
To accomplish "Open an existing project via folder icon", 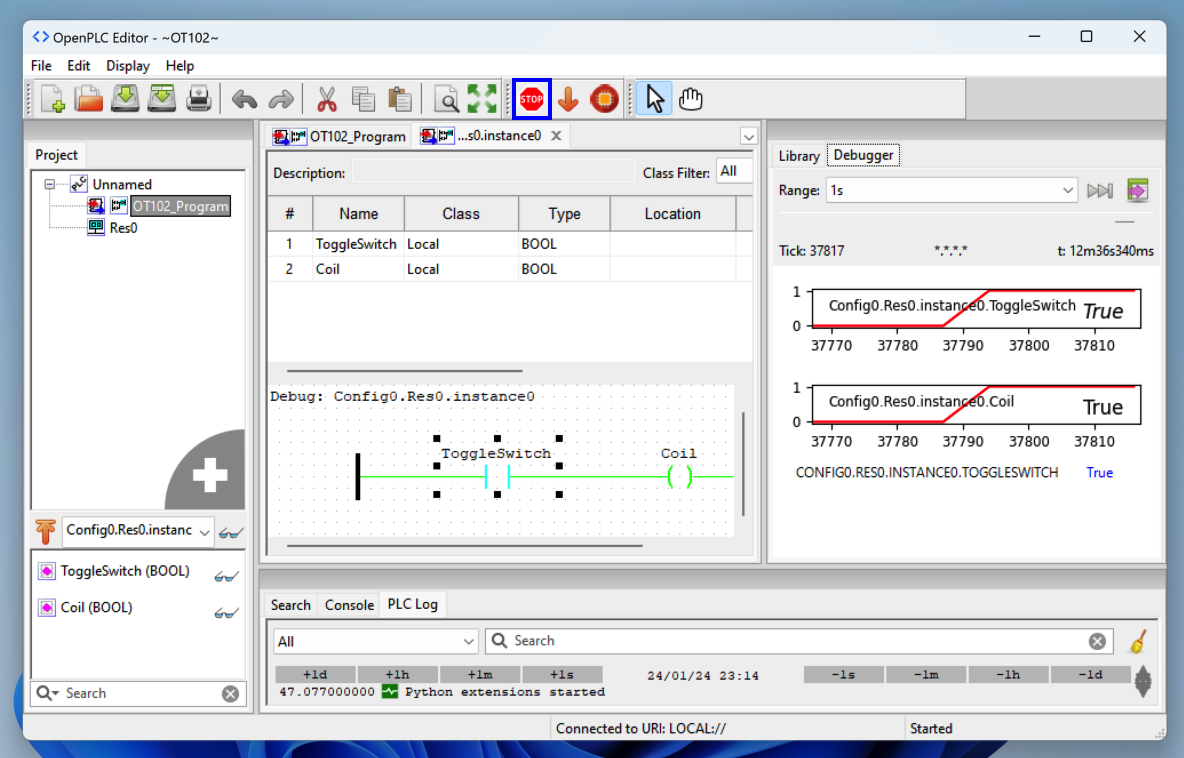I will tap(88, 99).
